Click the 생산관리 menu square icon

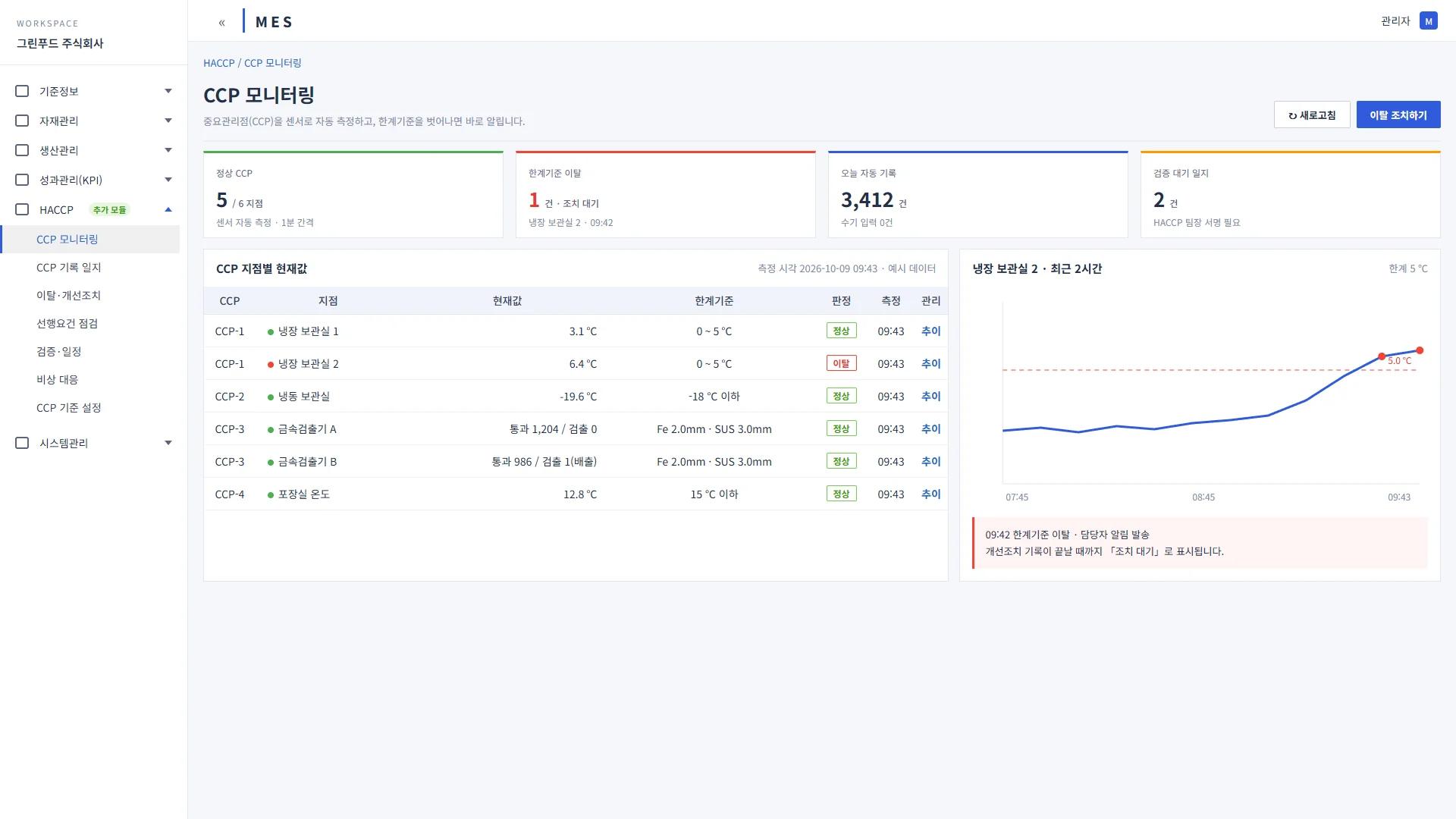coord(22,150)
